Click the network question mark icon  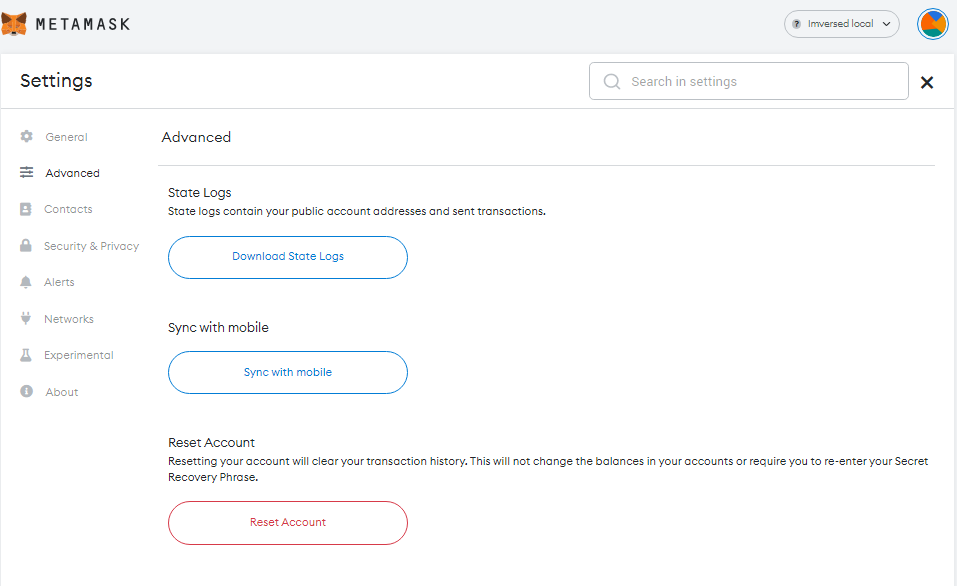tap(796, 24)
